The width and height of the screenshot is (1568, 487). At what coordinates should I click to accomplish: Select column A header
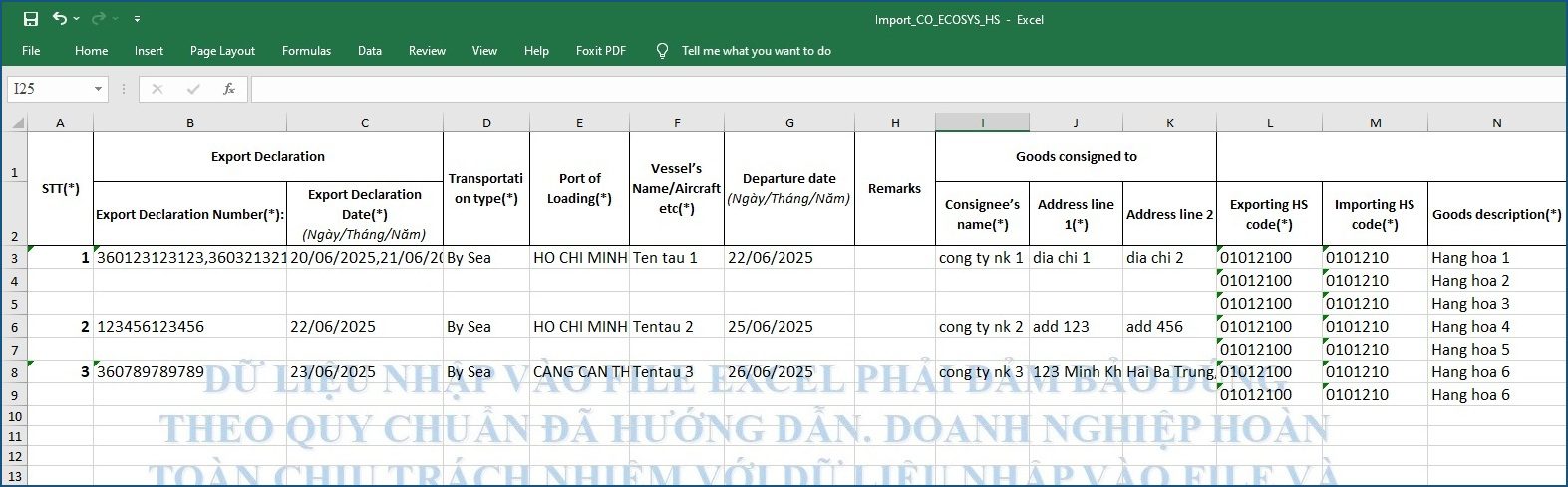[x=60, y=122]
